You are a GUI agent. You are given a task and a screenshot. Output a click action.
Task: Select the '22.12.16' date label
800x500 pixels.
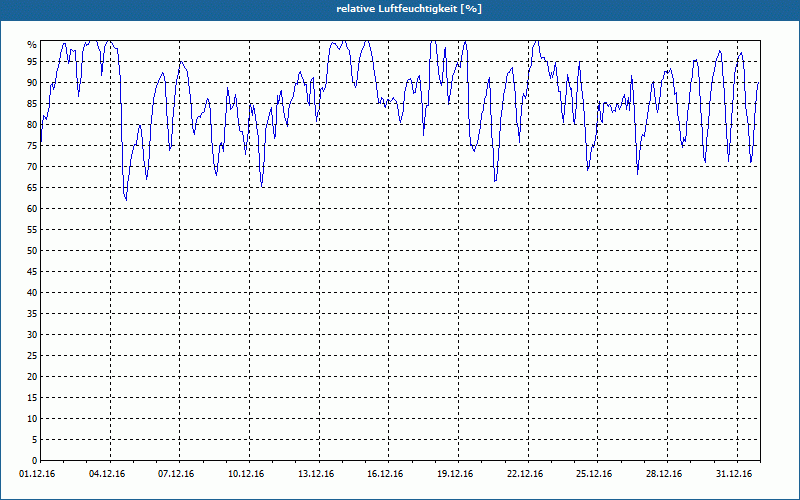[524, 474]
